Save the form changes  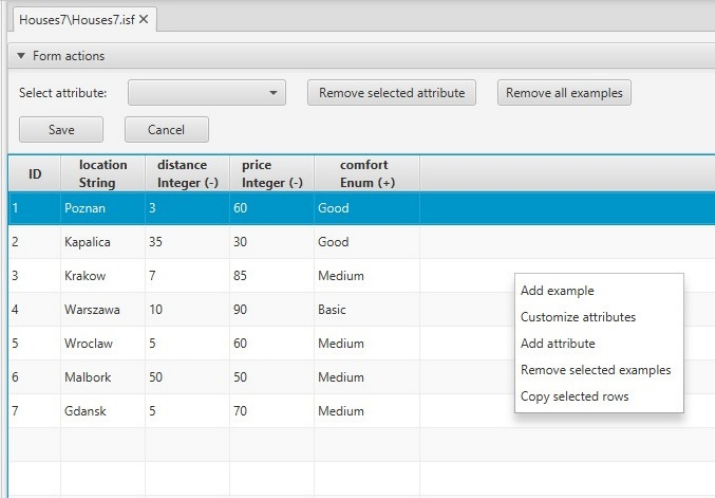61,130
